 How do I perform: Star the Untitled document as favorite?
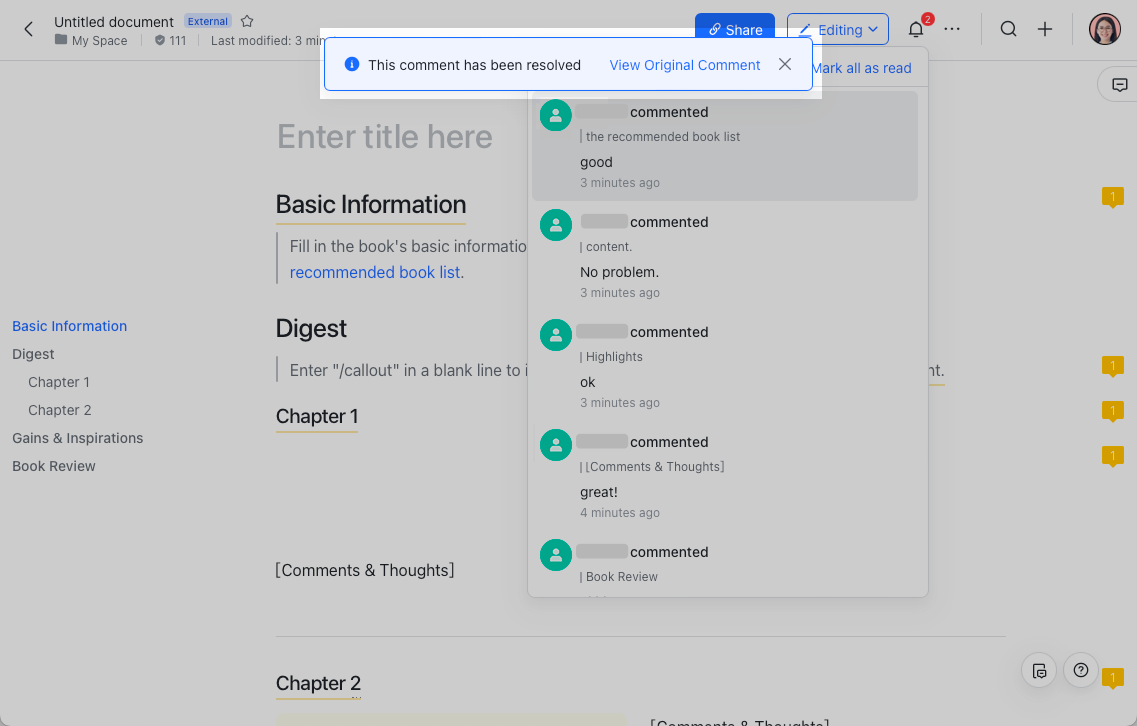[x=246, y=21]
